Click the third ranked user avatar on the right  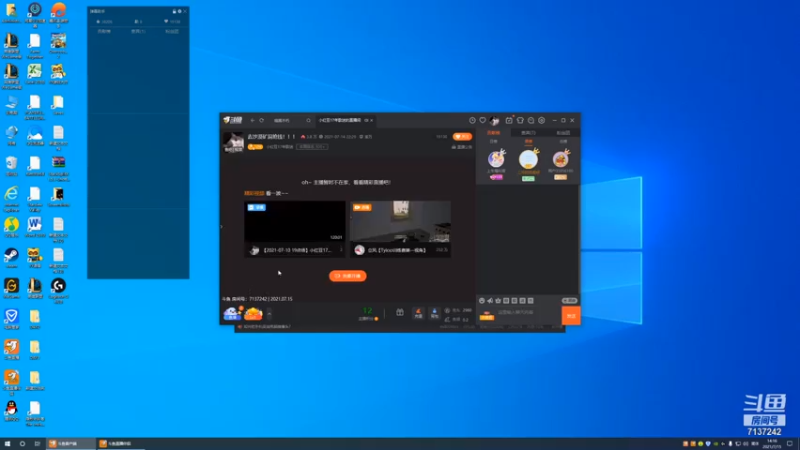(x=561, y=160)
